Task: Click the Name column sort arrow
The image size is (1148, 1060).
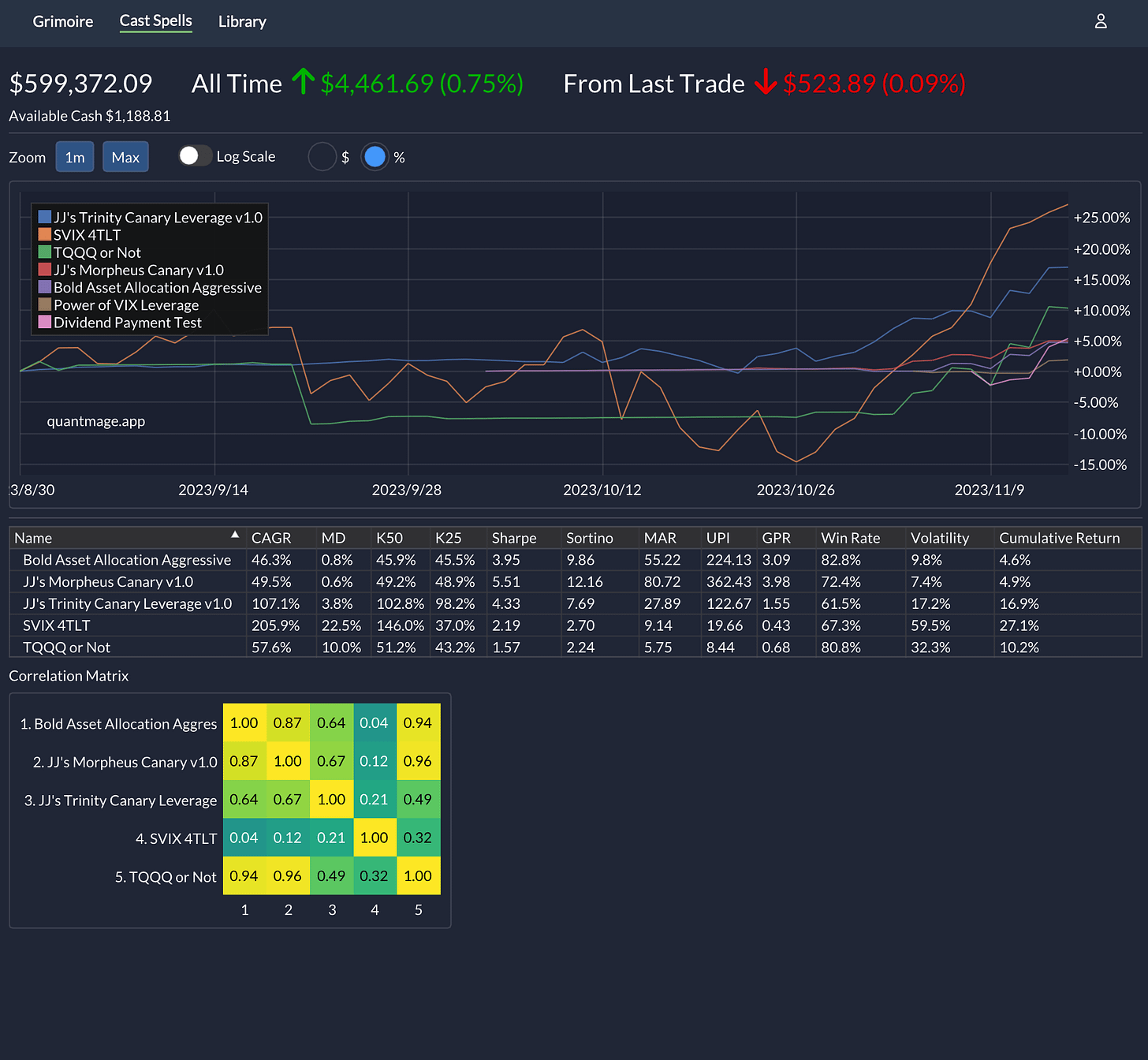Action: click(235, 535)
